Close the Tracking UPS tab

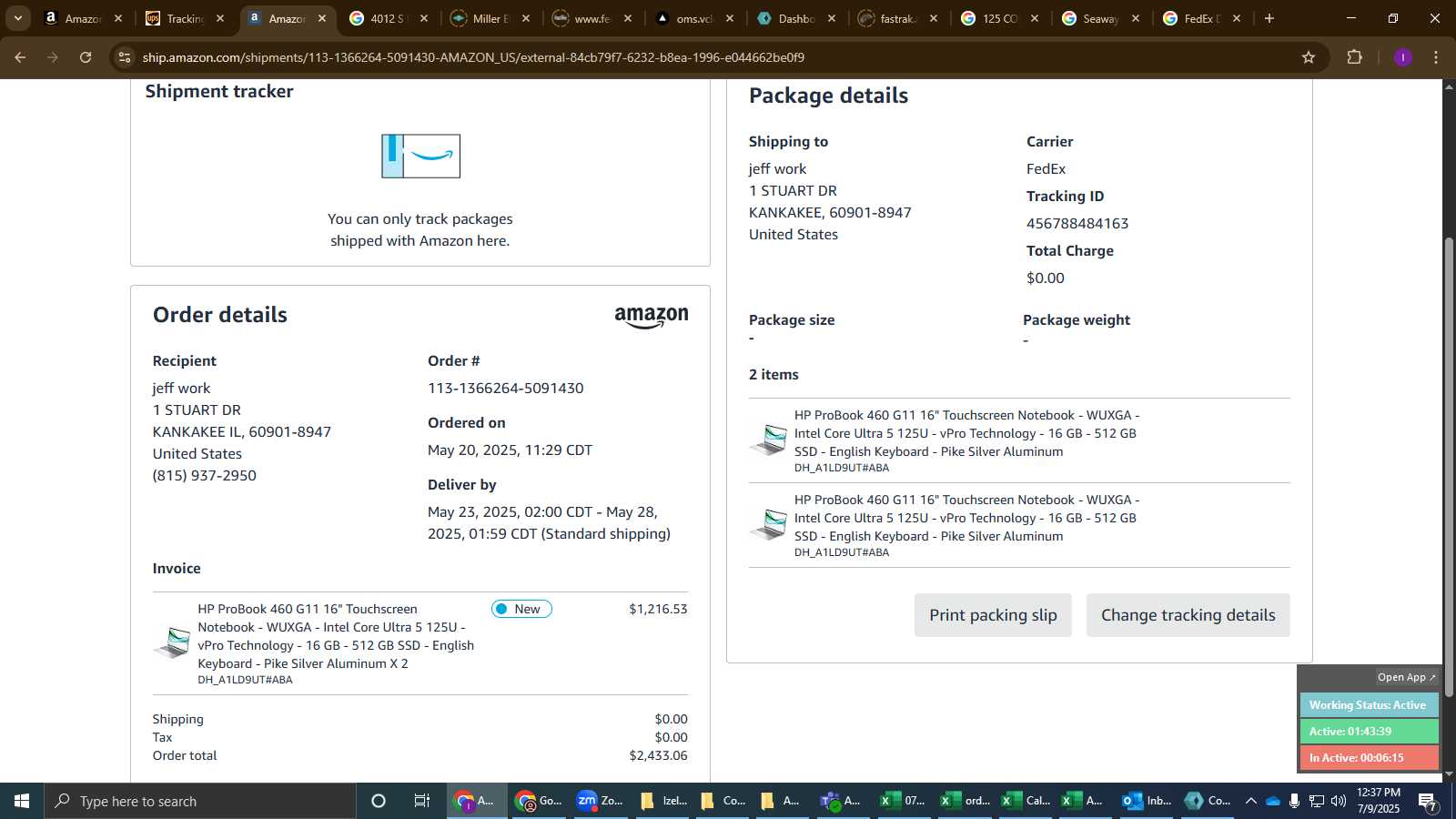219,18
